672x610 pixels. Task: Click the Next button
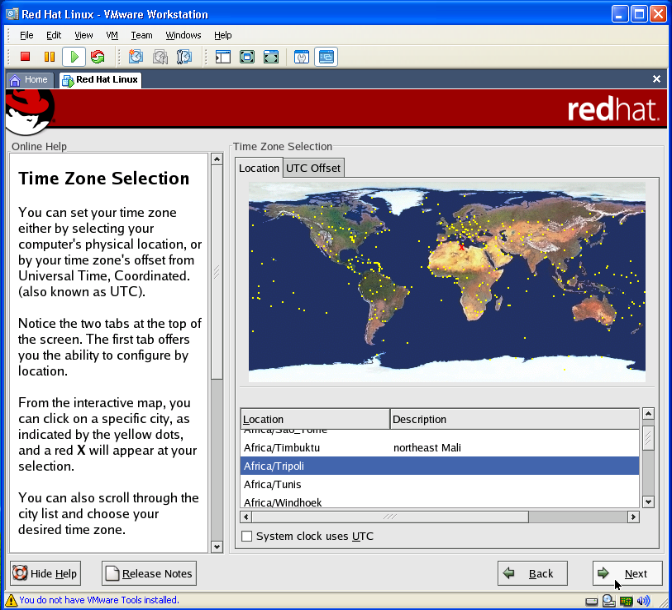click(x=627, y=574)
